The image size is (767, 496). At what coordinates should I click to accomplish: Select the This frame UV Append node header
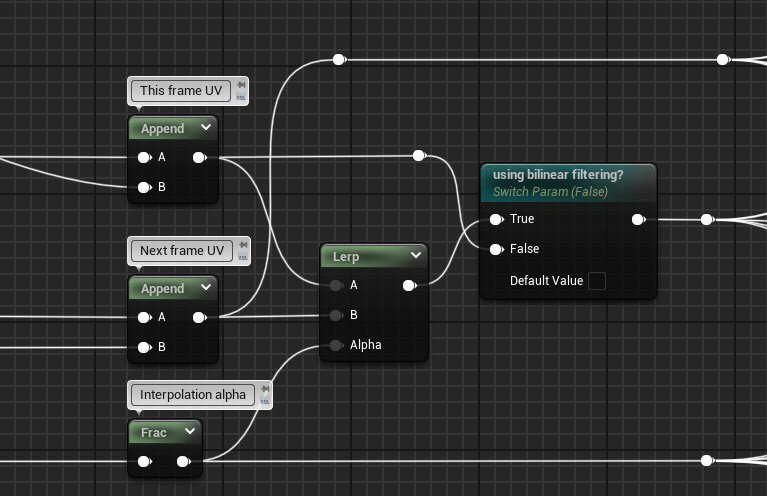coord(173,129)
